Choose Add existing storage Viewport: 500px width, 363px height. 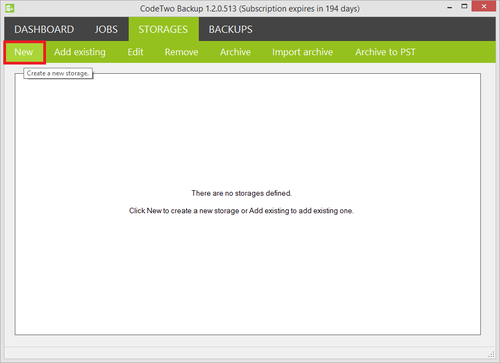(x=80, y=52)
